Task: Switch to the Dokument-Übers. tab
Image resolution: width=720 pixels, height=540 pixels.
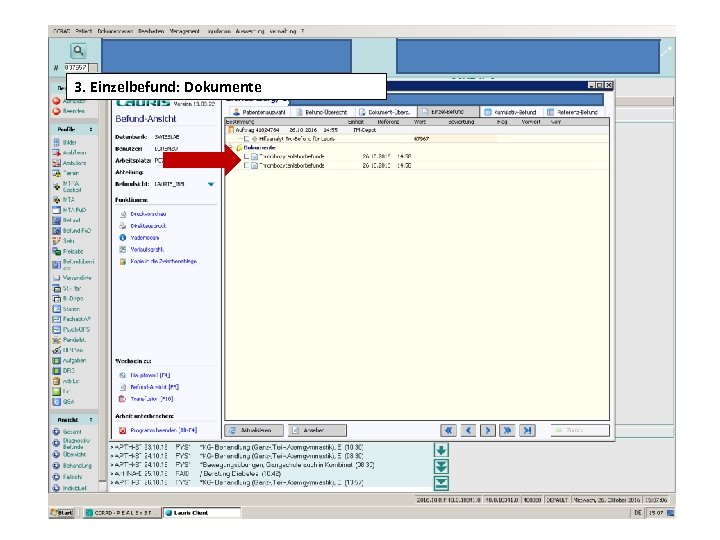Action: point(384,112)
